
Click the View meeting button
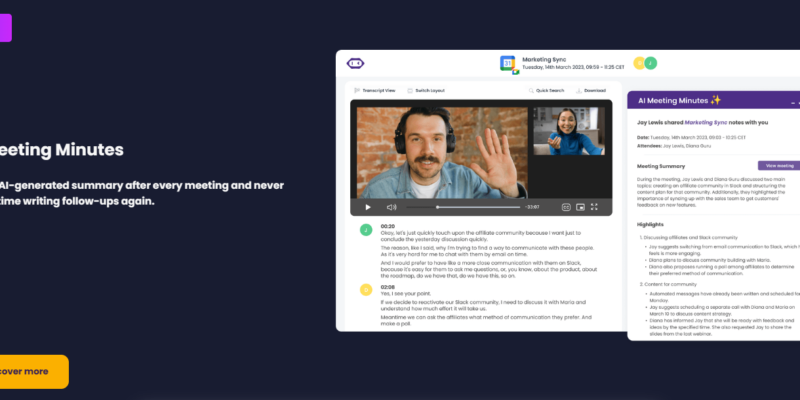click(x=780, y=166)
